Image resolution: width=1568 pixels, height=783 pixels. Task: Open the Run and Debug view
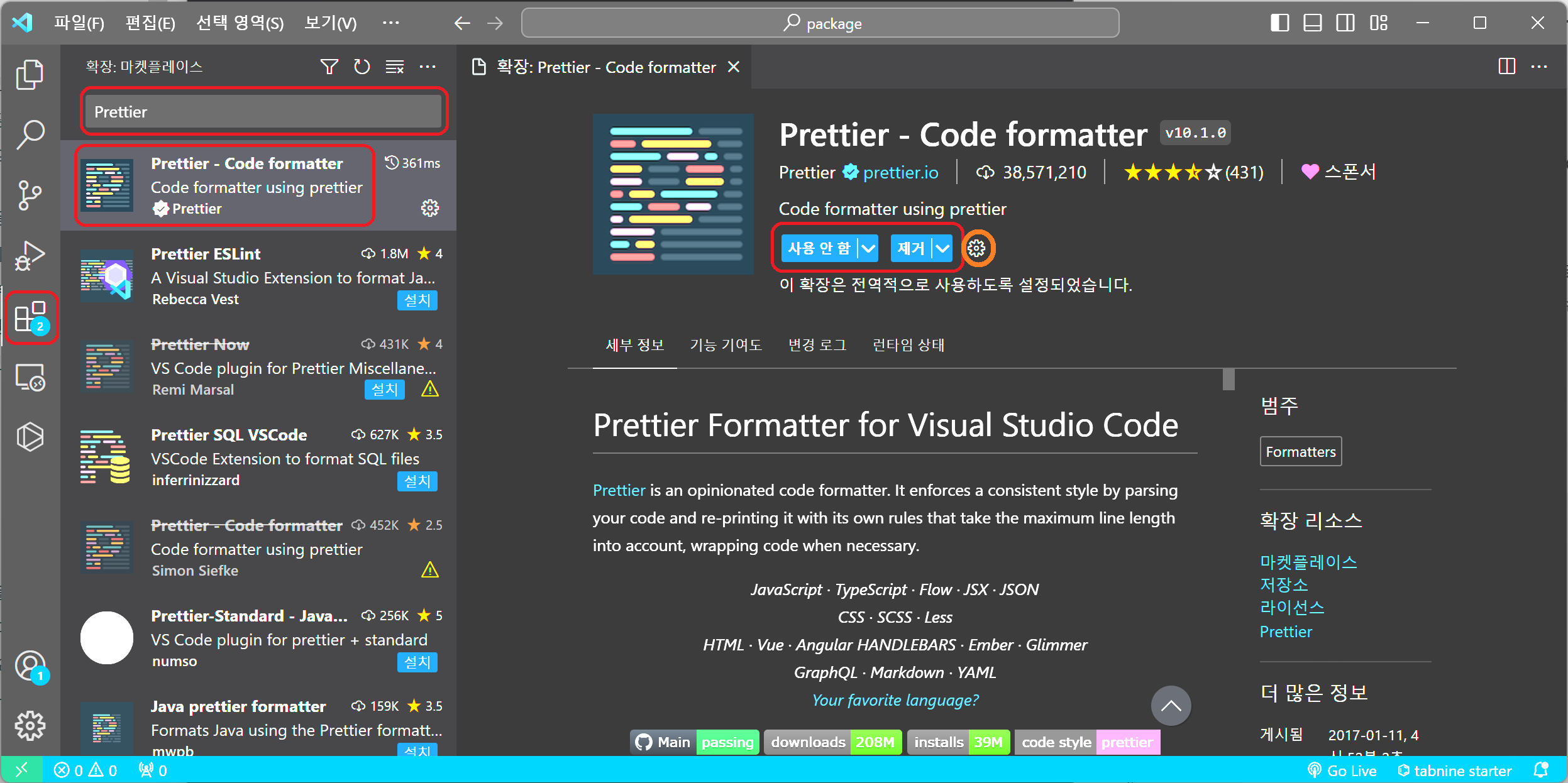[30, 256]
